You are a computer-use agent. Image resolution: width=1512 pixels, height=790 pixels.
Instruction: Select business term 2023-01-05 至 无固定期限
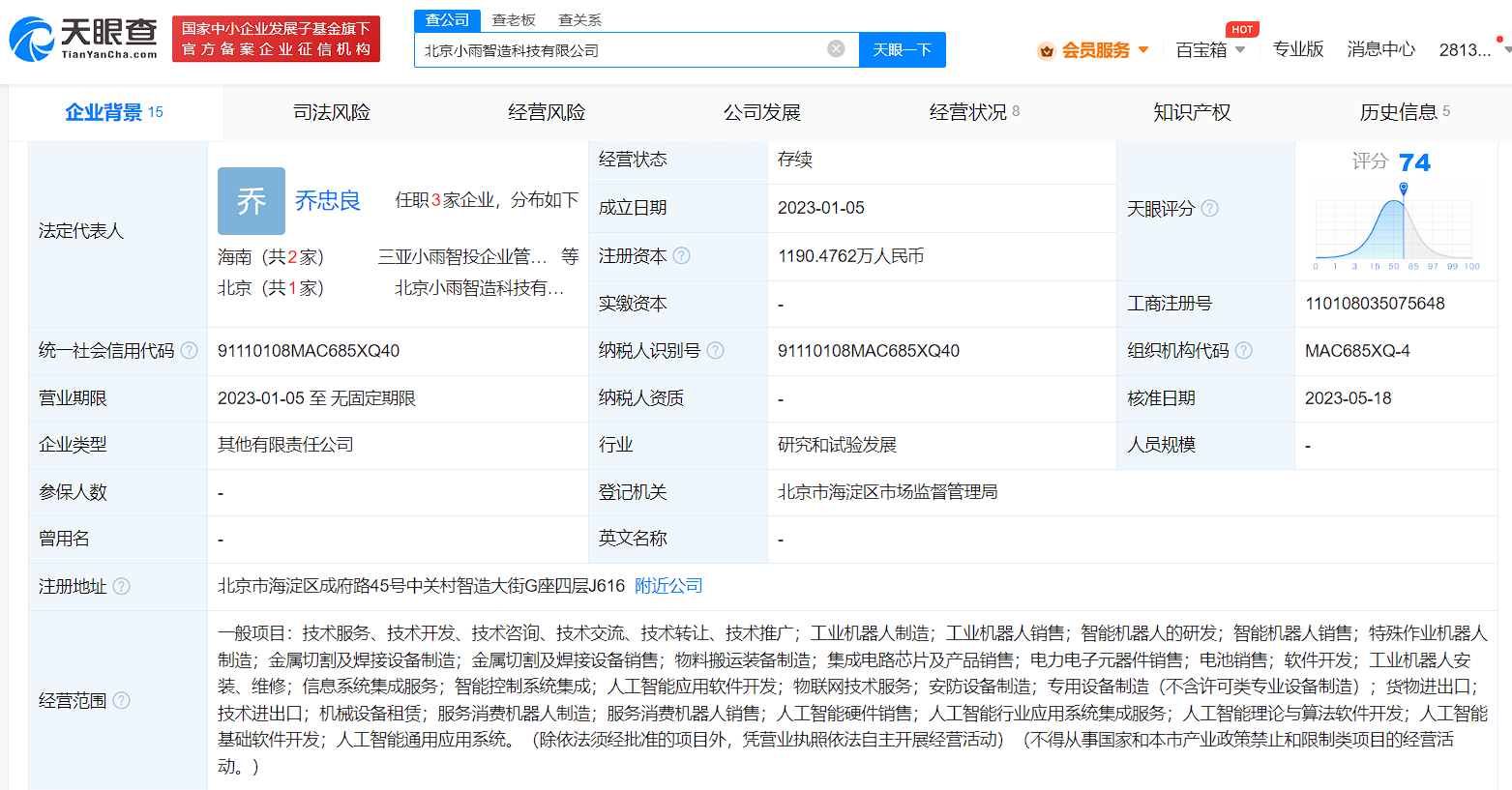point(316,398)
